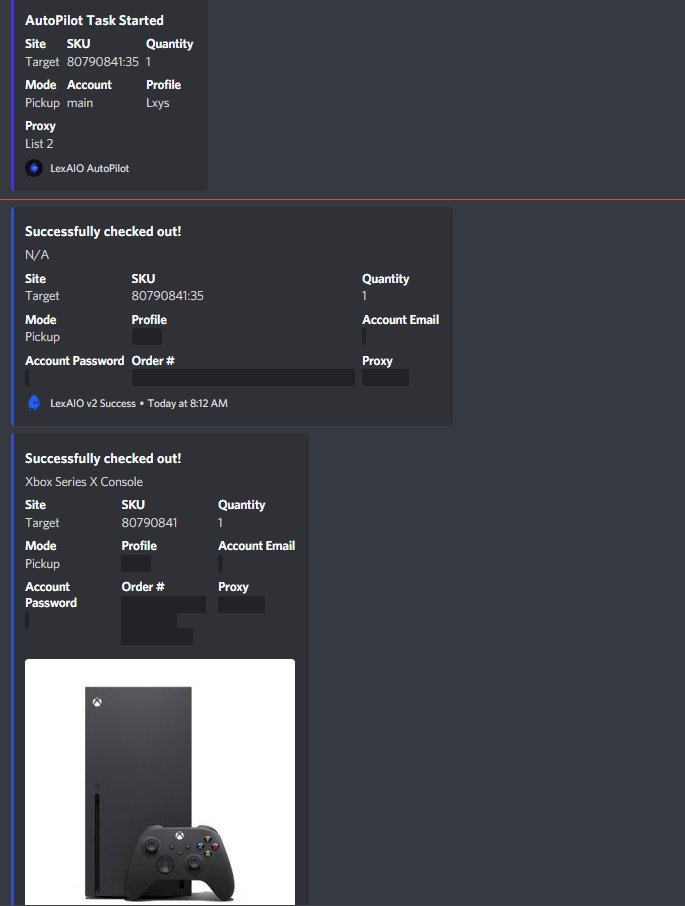Click 'Account Email' label in Xbox embed
This screenshot has height=906, width=685.
[x=256, y=546]
